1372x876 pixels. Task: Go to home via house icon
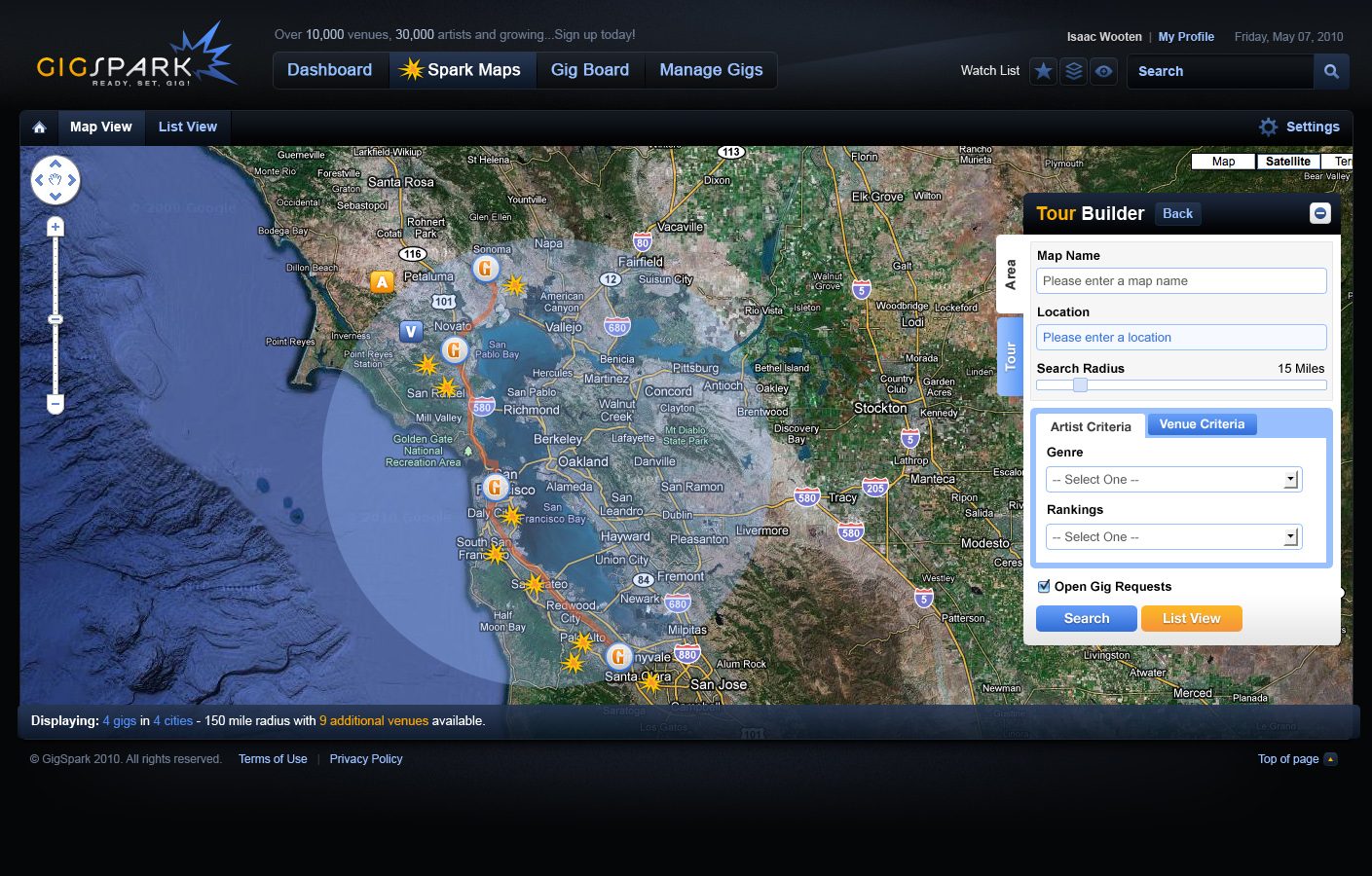coord(40,128)
